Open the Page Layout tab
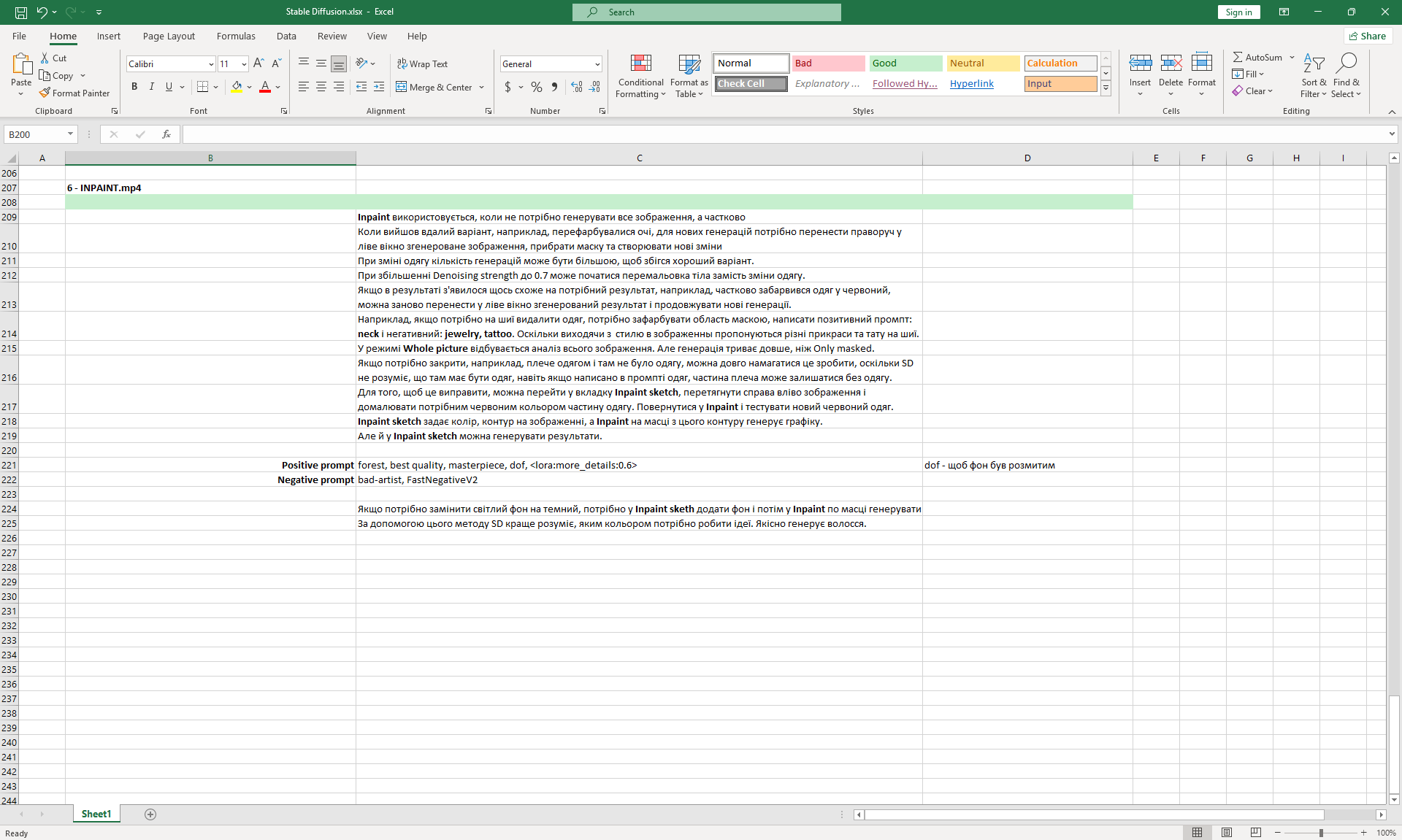Viewport: 1402px width, 840px height. click(169, 36)
